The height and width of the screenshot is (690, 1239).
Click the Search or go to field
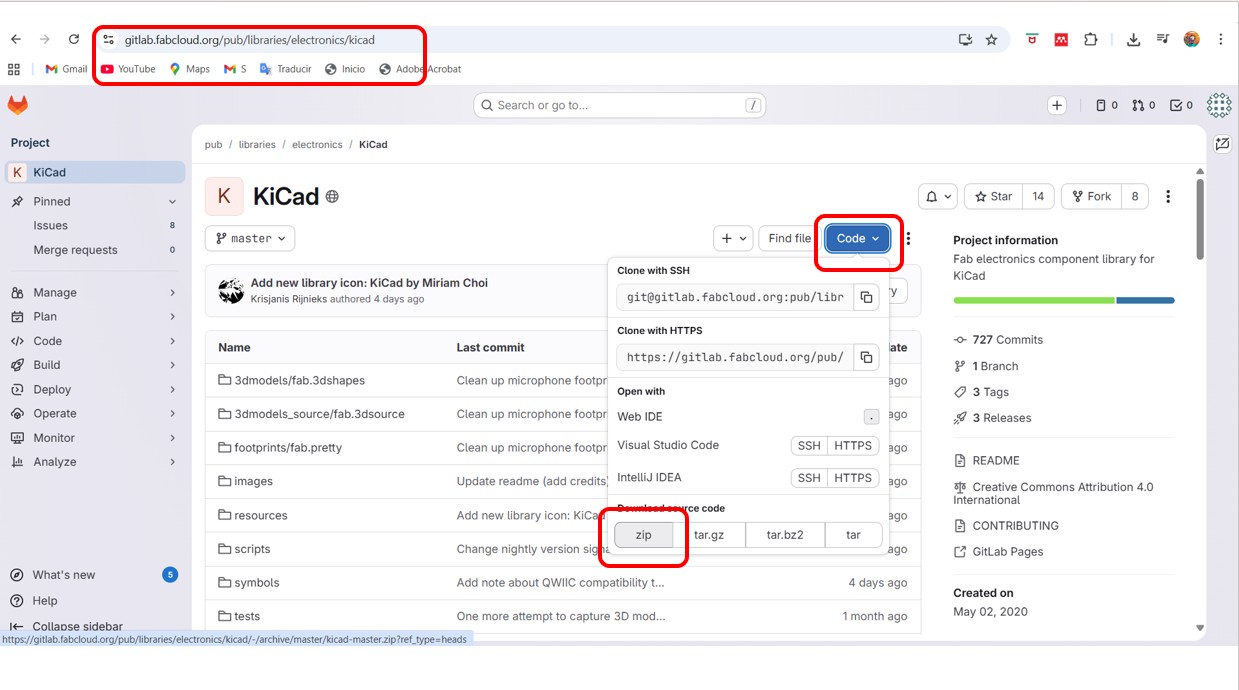619,105
